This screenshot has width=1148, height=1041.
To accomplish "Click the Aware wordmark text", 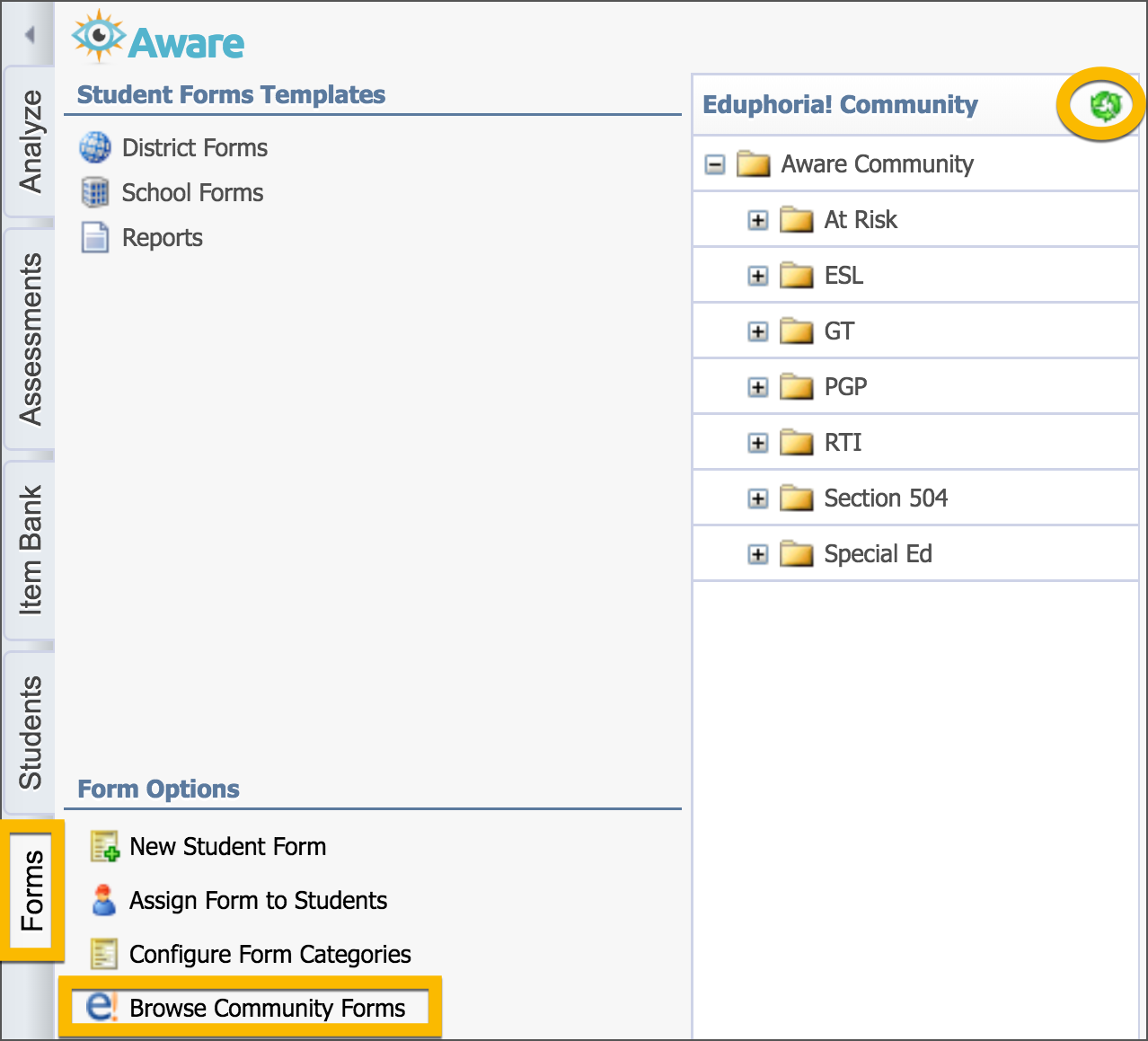I will tap(186, 43).
